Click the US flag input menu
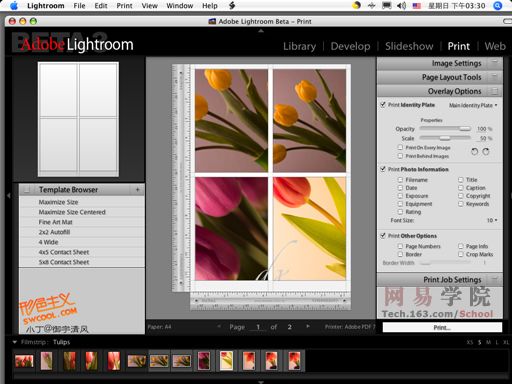The image size is (512, 384). tap(417, 6)
